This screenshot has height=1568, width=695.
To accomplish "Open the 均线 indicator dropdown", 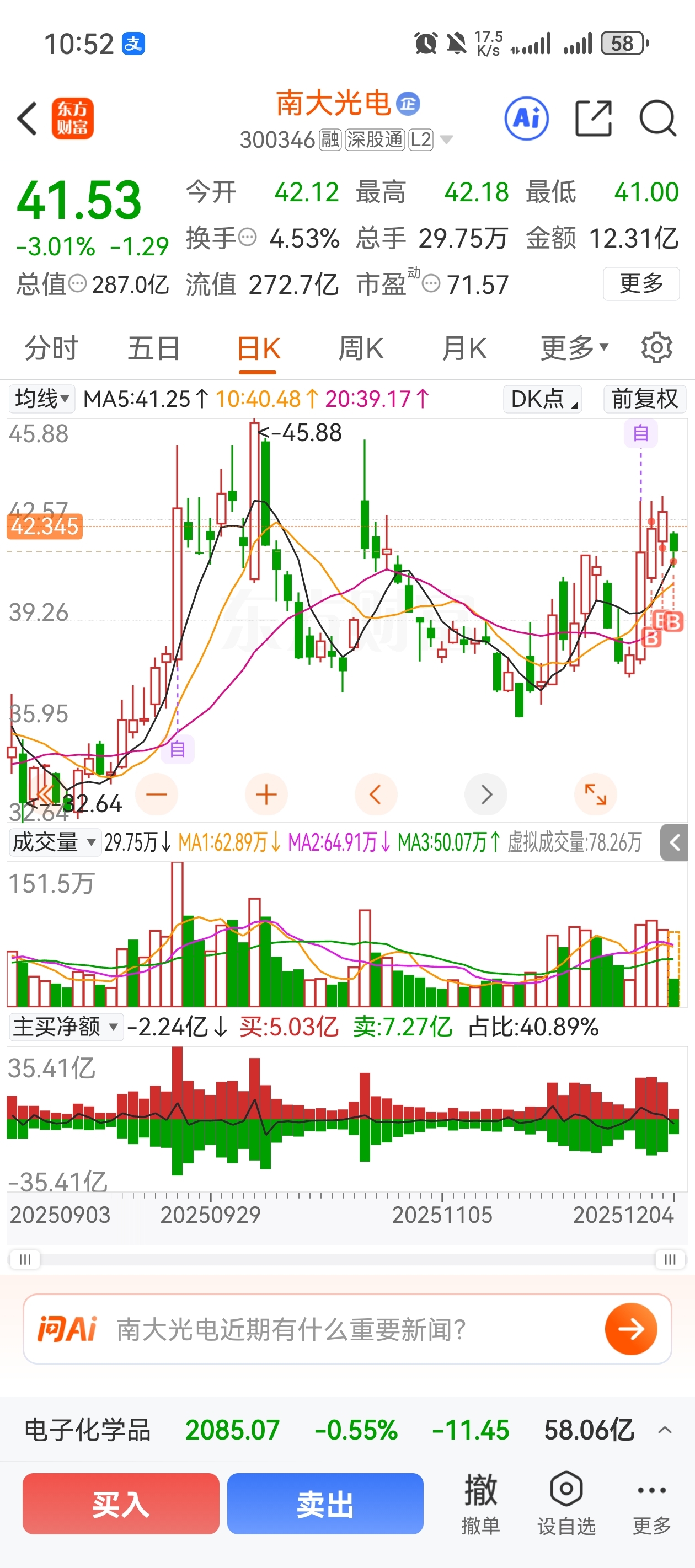I will pos(42,399).
